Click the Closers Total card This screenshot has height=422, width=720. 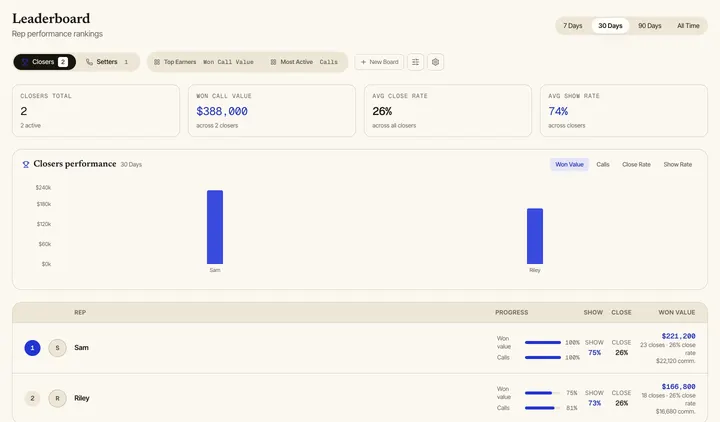tap(96, 111)
